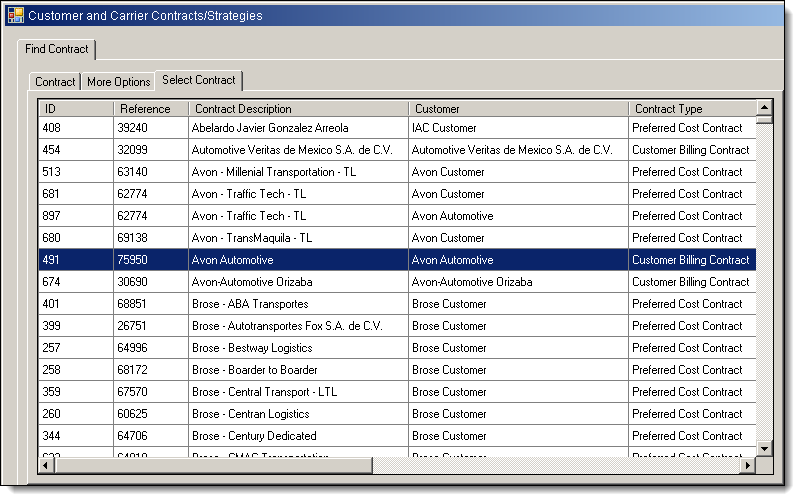Sort by the Customer column header
The width and height of the screenshot is (800, 501).
[518, 109]
